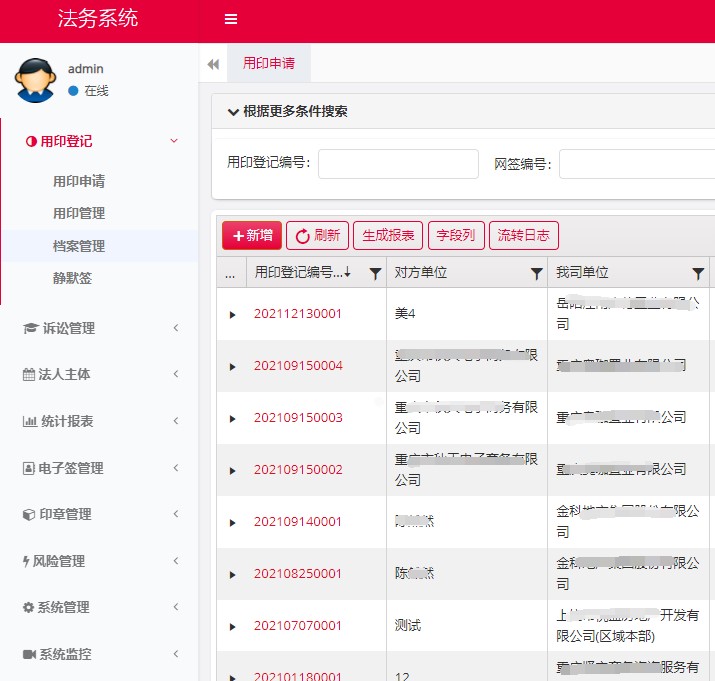Expand the 统计报表 sidebar menu
The height and width of the screenshot is (681, 715).
(100, 421)
